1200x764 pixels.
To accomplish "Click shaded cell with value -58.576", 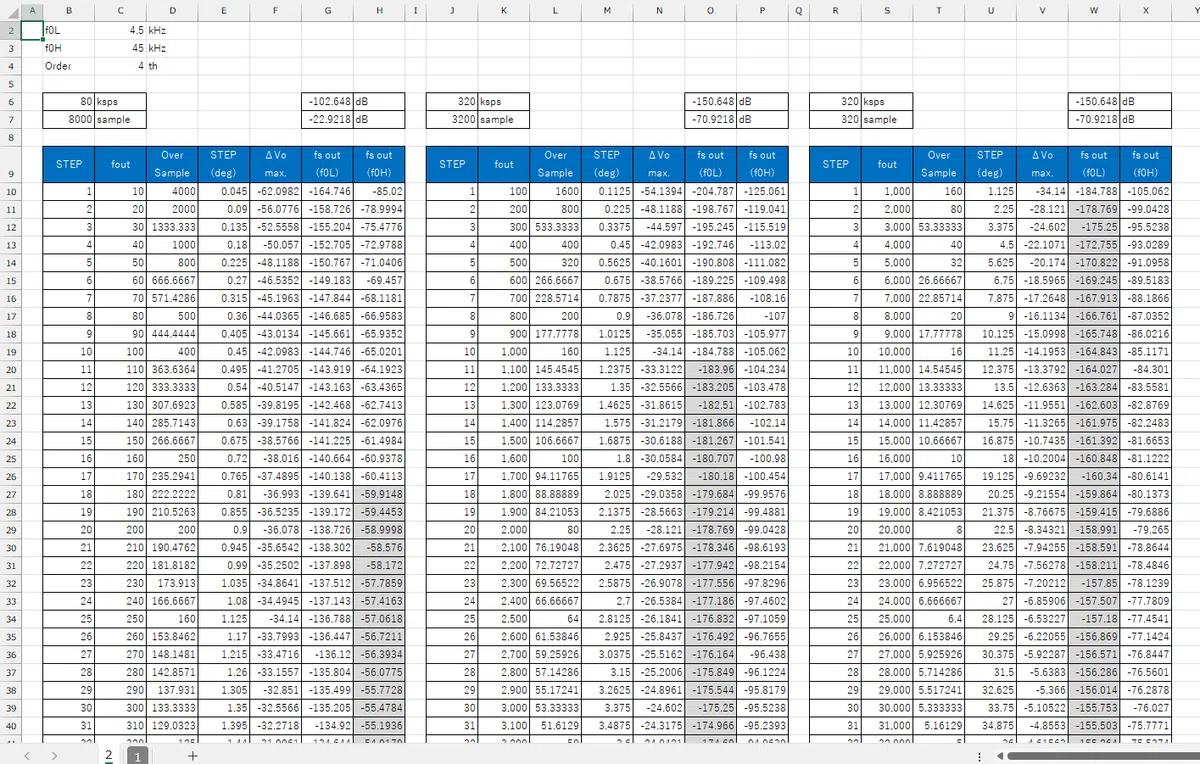I will coord(381,547).
